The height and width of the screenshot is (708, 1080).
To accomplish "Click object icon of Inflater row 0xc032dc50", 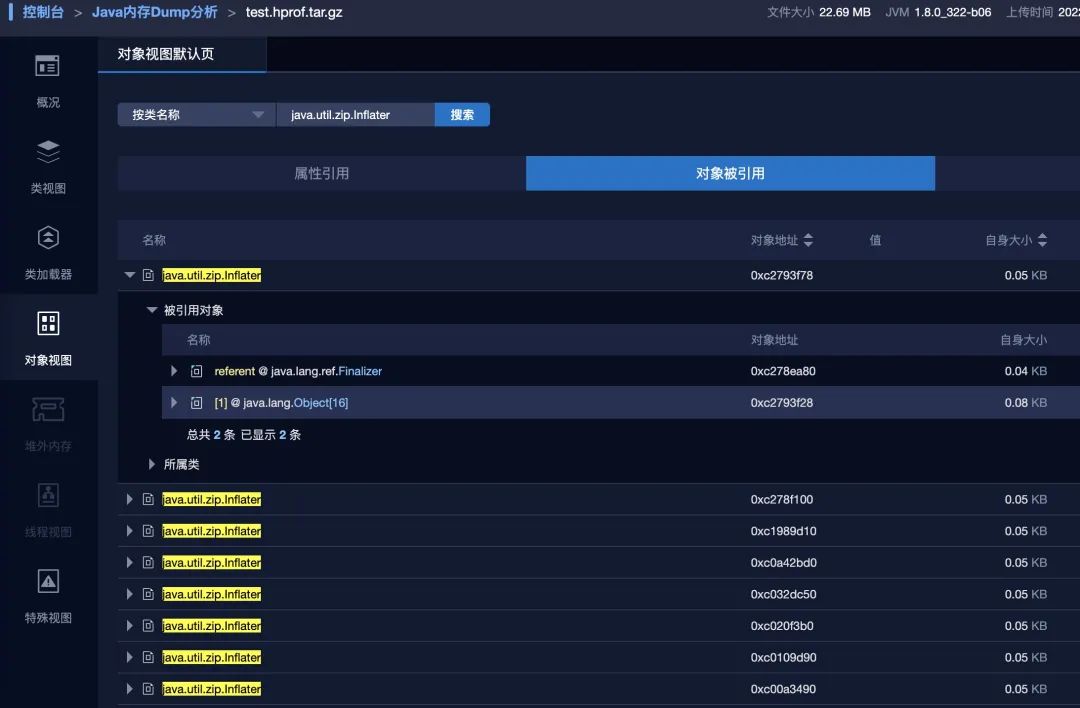I will (x=148, y=594).
